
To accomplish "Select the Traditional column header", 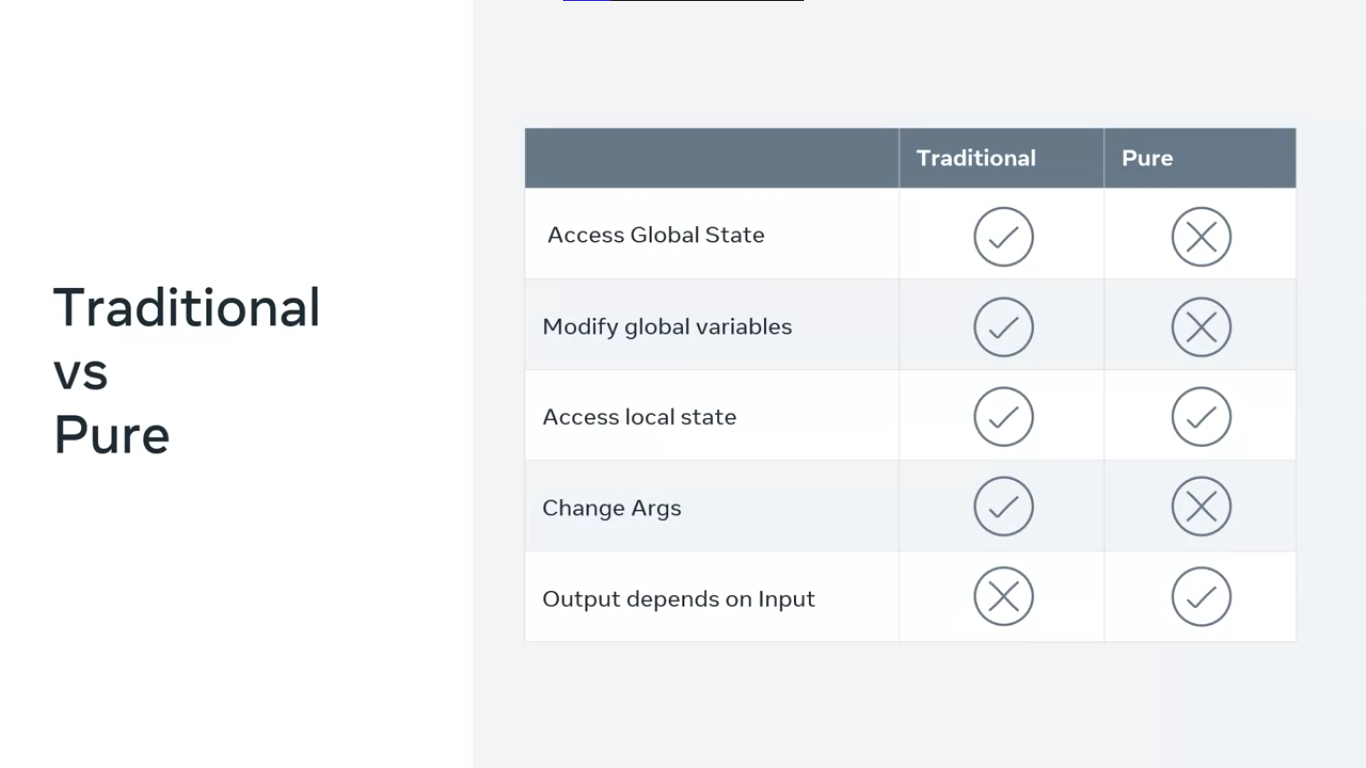I will click(x=976, y=158).
